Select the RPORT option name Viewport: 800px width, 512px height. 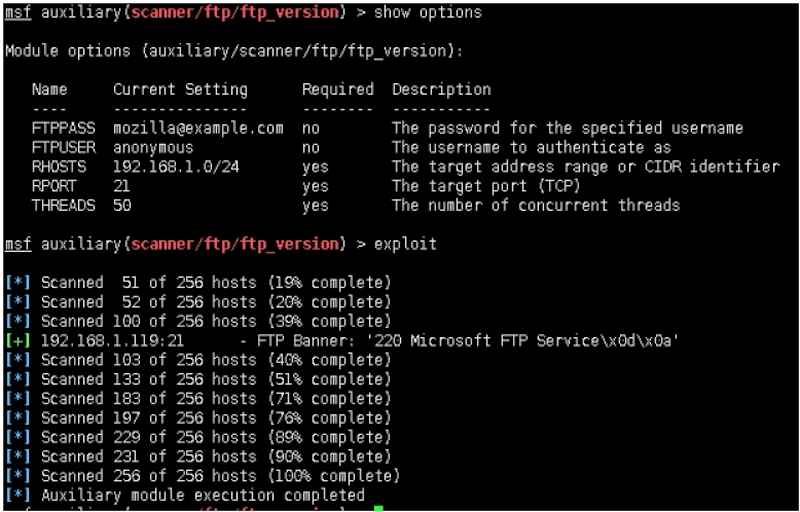click(x=54, y=186)
